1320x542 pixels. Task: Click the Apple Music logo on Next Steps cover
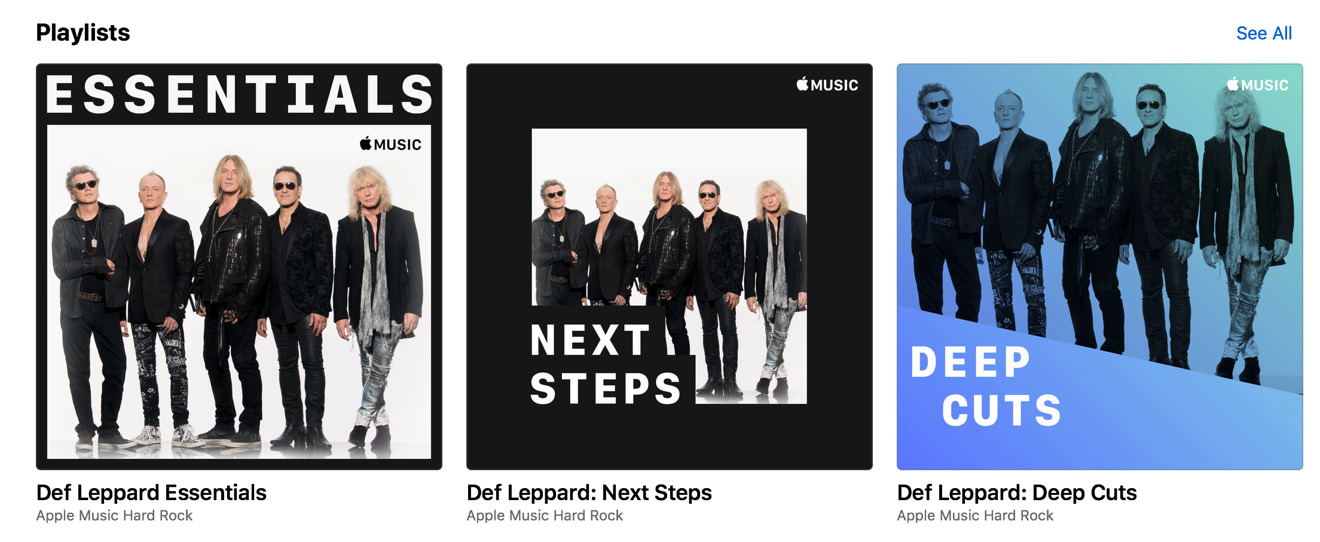tap(827, 85)
